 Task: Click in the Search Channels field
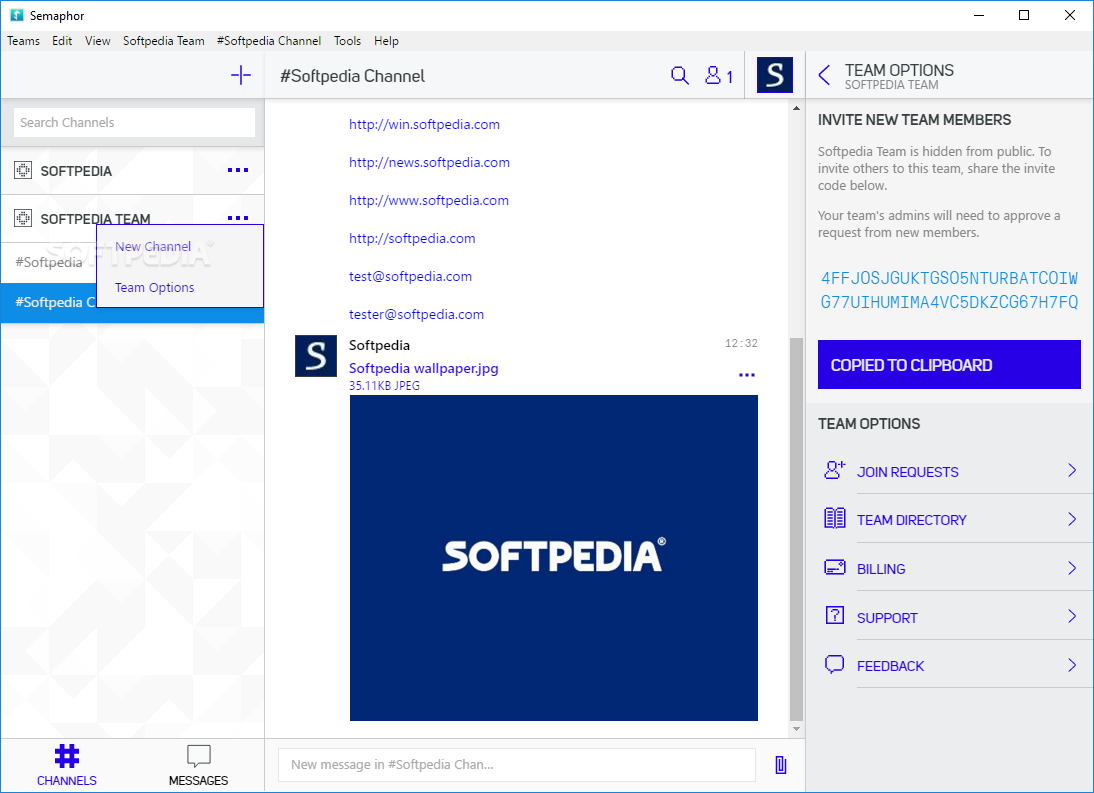pyautogui.click(x=134, y=122)
